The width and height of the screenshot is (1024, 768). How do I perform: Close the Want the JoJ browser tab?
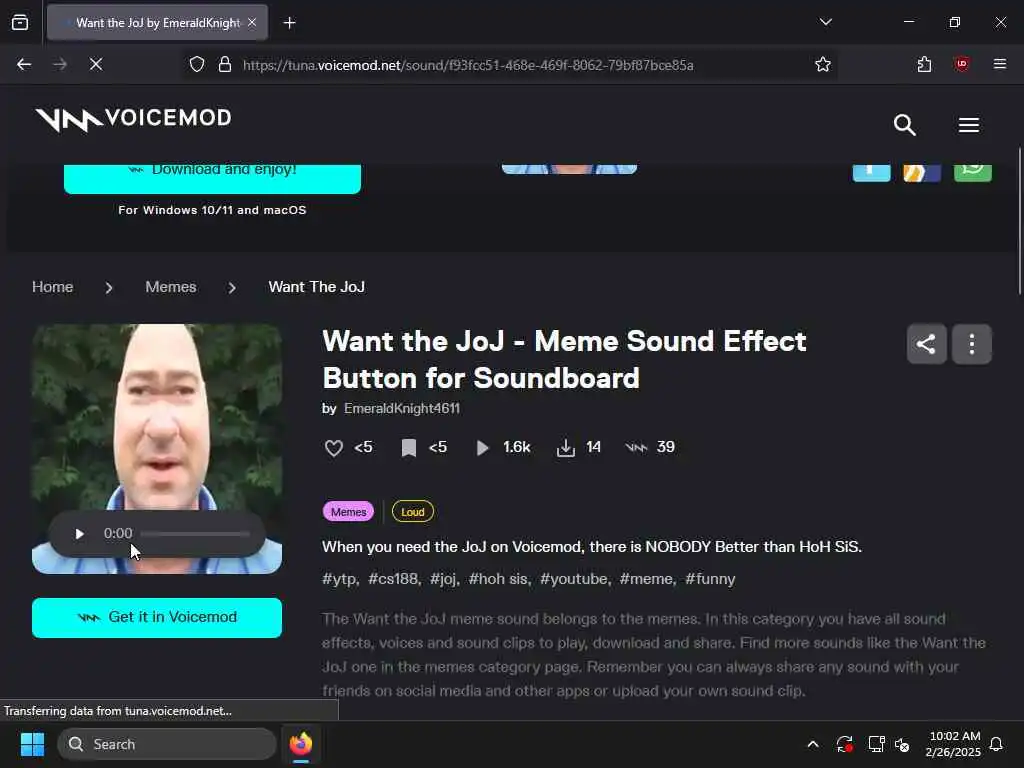click(x=252, y=23)
